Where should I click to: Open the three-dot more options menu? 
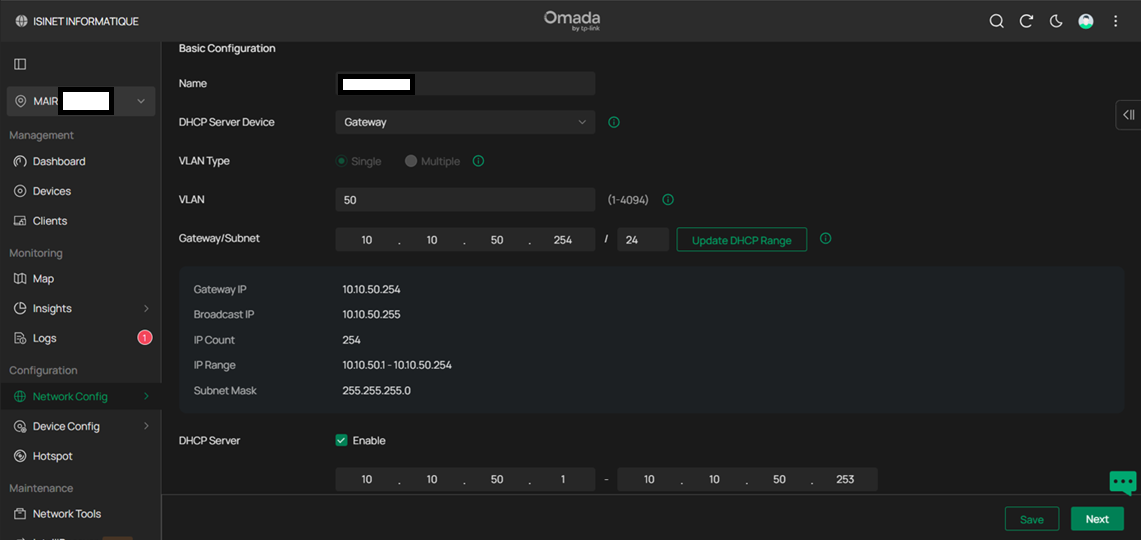coord(1116,21)
